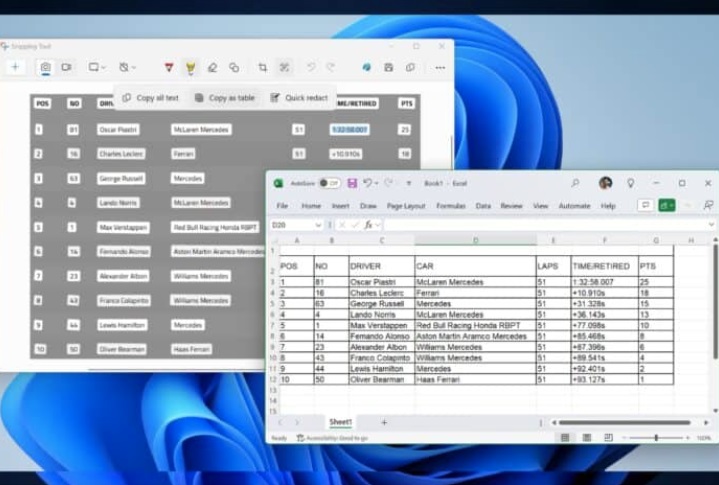Open delay timer dropdown in Snipping Tool
This screenshot has width=719, height=485.
click(x=127, y=67)
